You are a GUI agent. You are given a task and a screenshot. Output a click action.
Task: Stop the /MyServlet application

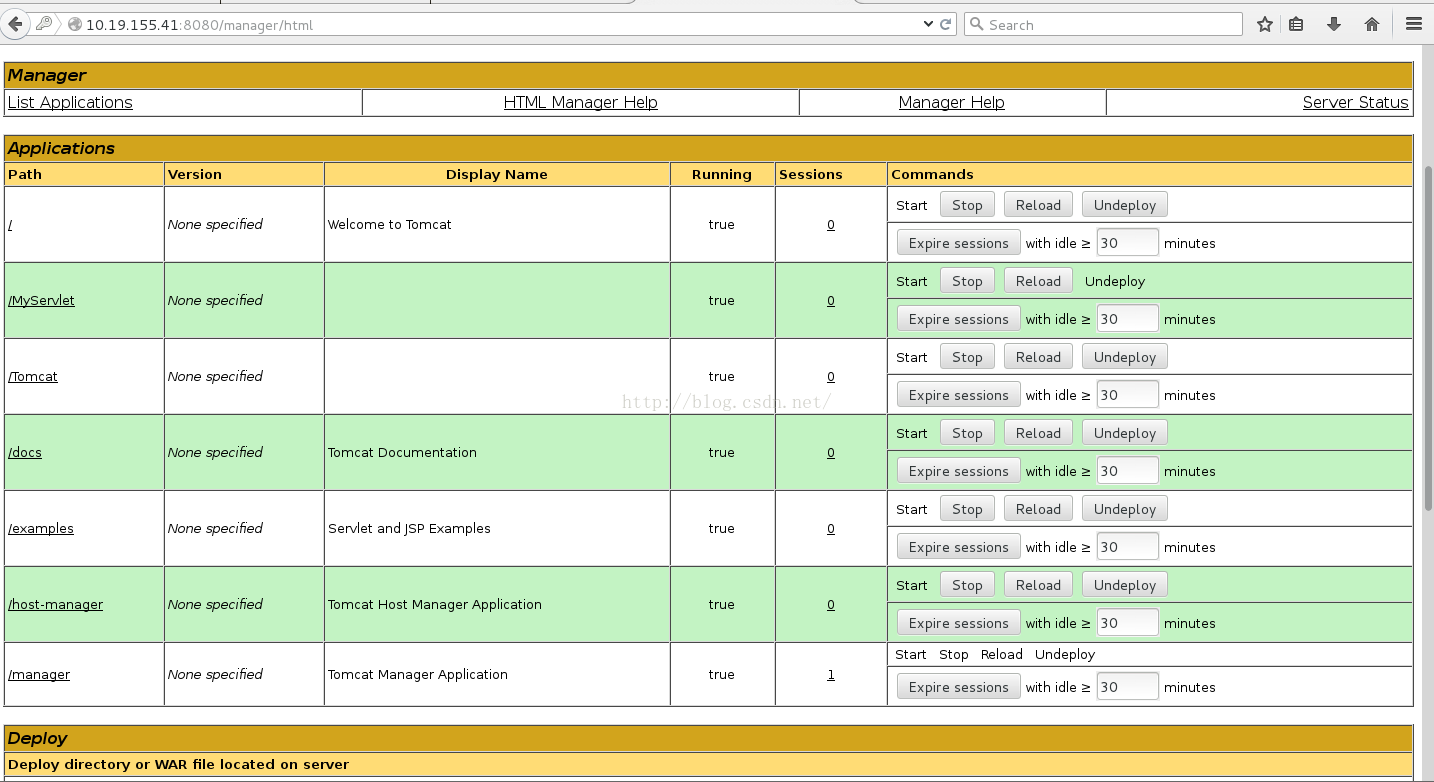tap(967, 281)
